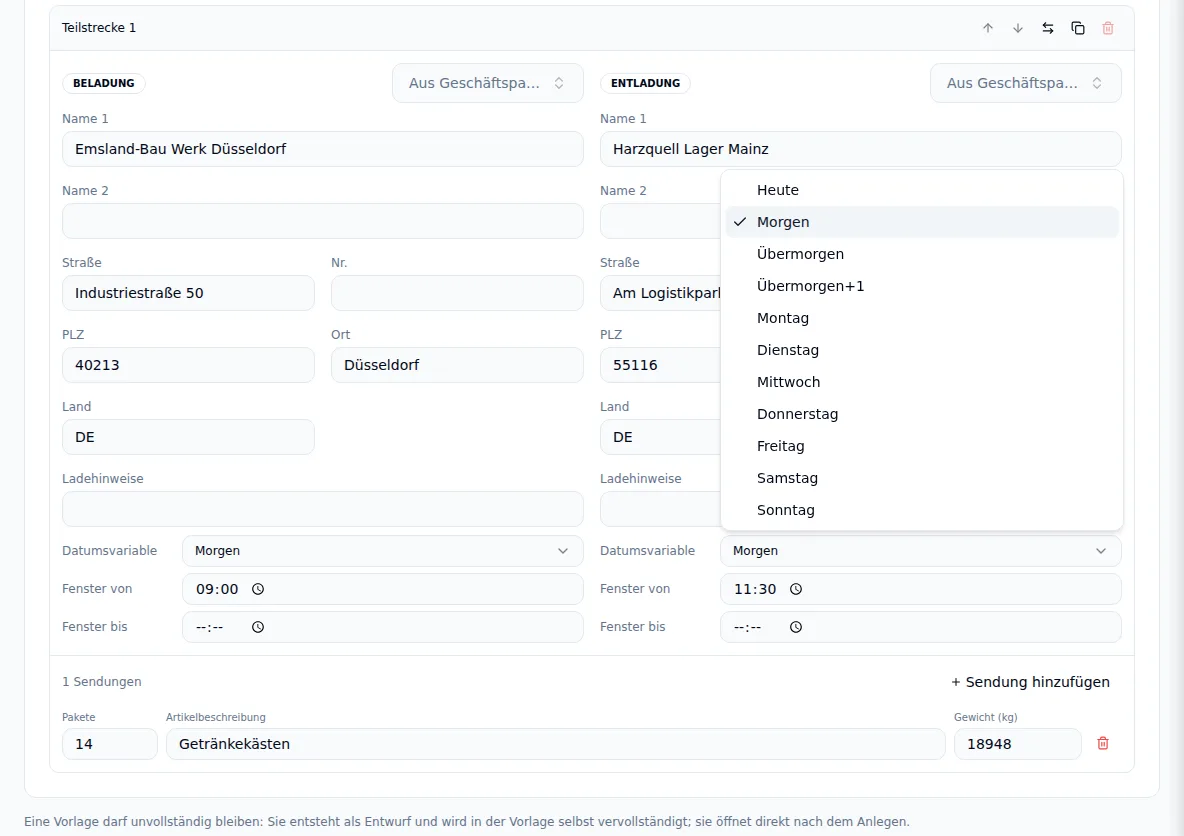The height and width of the screenshot is (836, 1184).
Task: Edit Artikelbeschreibung field 'Getränkekästen'
Action: coord(555,744)
